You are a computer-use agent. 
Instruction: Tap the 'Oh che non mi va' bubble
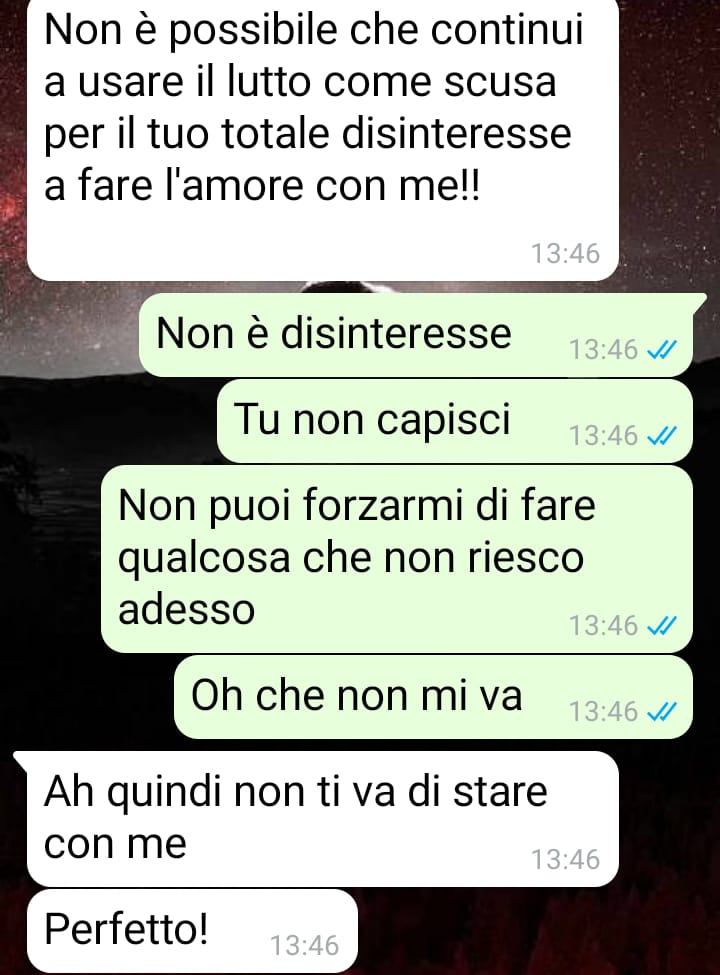point(433,697)
